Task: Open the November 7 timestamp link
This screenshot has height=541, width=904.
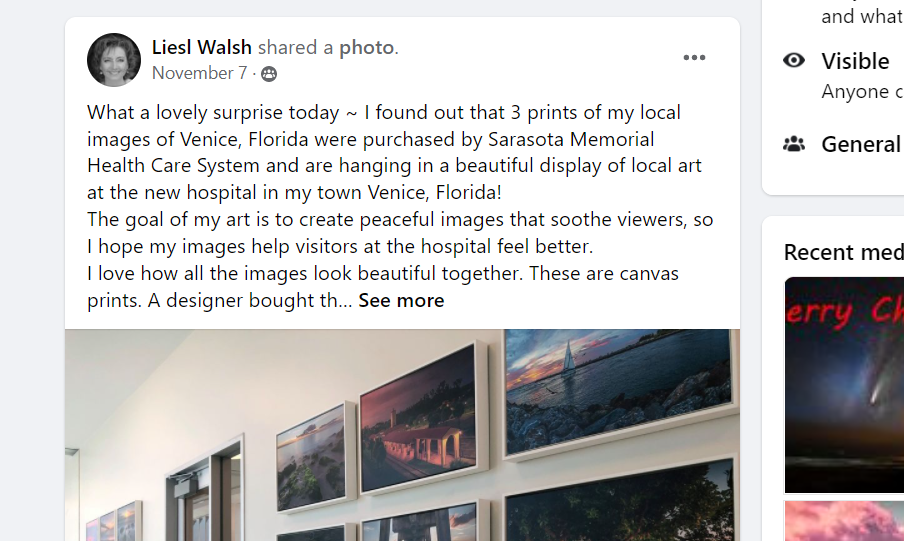Action: click(199, 73)
